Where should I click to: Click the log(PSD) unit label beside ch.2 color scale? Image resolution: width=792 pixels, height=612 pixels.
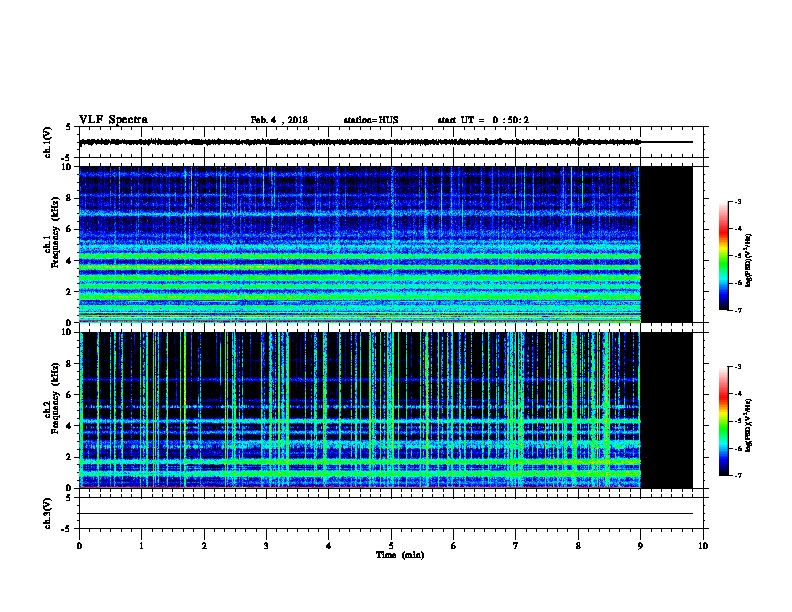(x=749, y=426)
